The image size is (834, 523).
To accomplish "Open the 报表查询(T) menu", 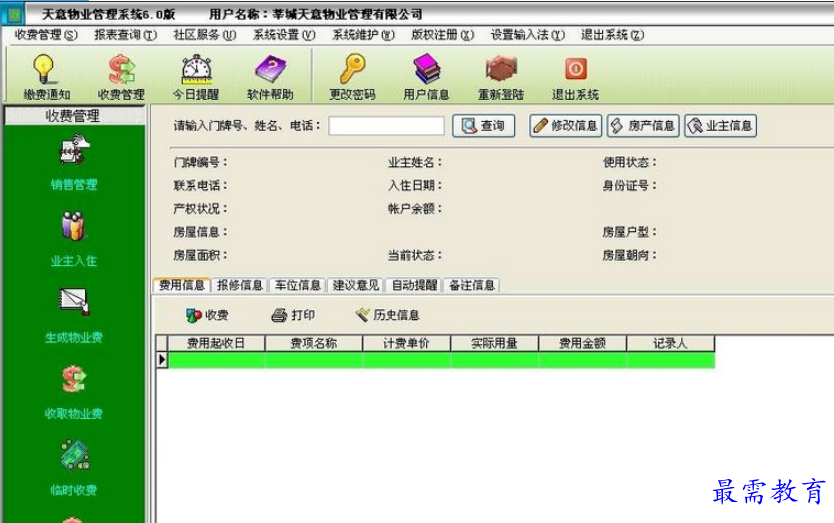I will (x=126, y=35).
